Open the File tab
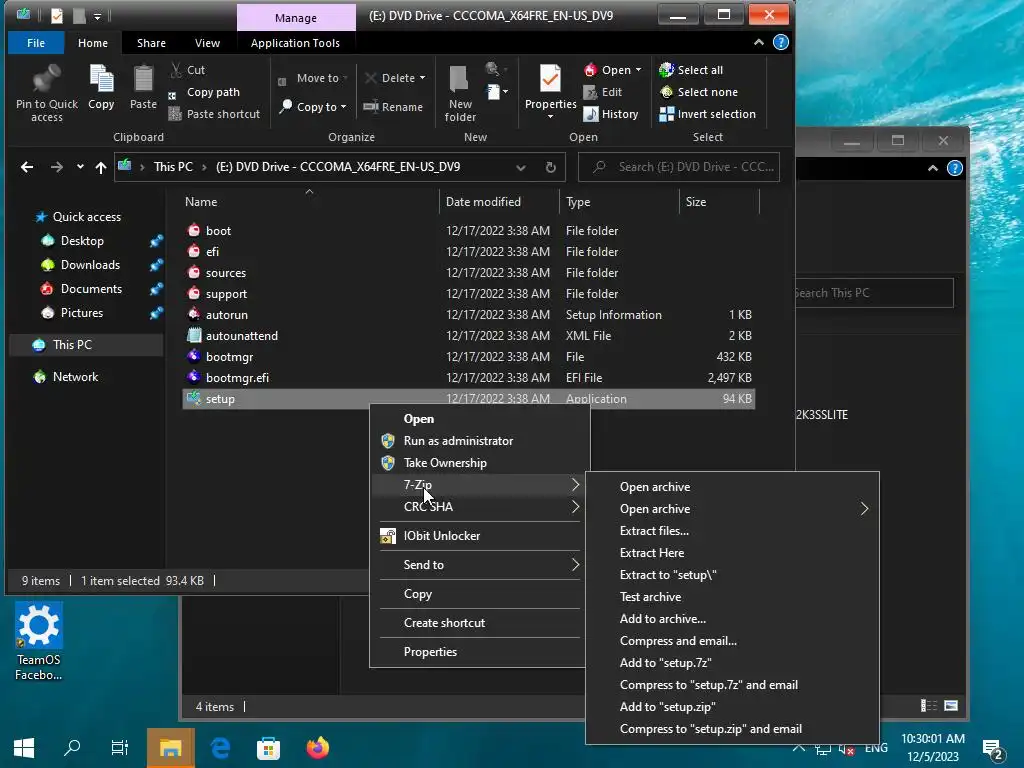Image resolution: width=1024 pixels, height=768 pixels. coord(36,43)
